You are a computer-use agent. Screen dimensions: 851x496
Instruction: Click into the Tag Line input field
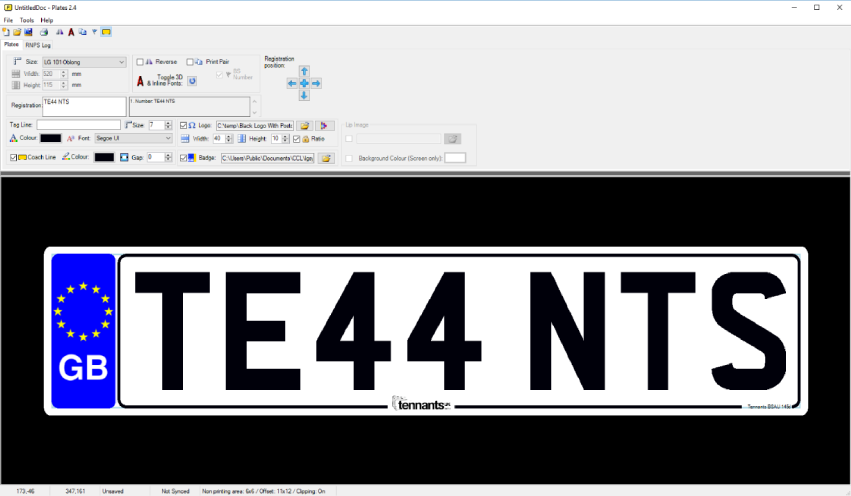pos(79,125)
